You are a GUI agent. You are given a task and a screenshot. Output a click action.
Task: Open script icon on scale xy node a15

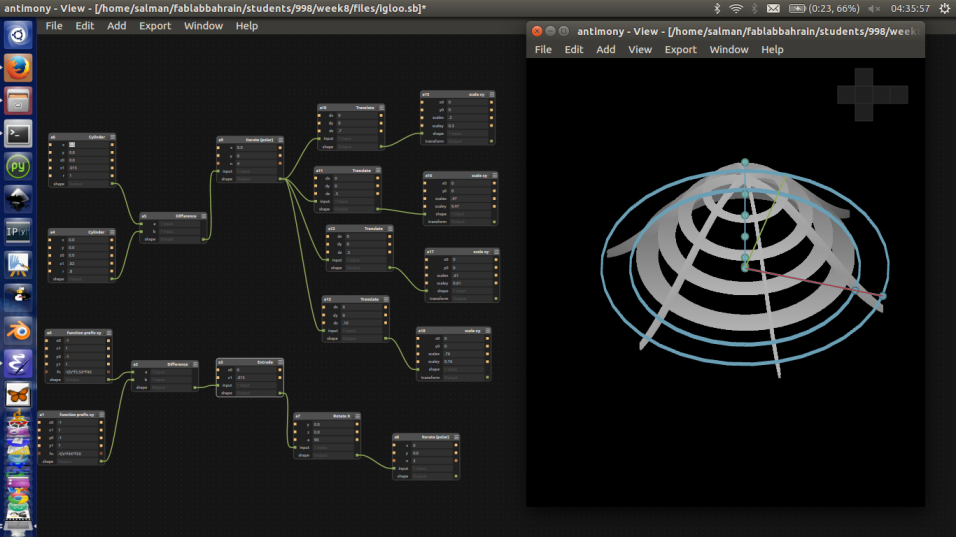(x=492, y=94)
